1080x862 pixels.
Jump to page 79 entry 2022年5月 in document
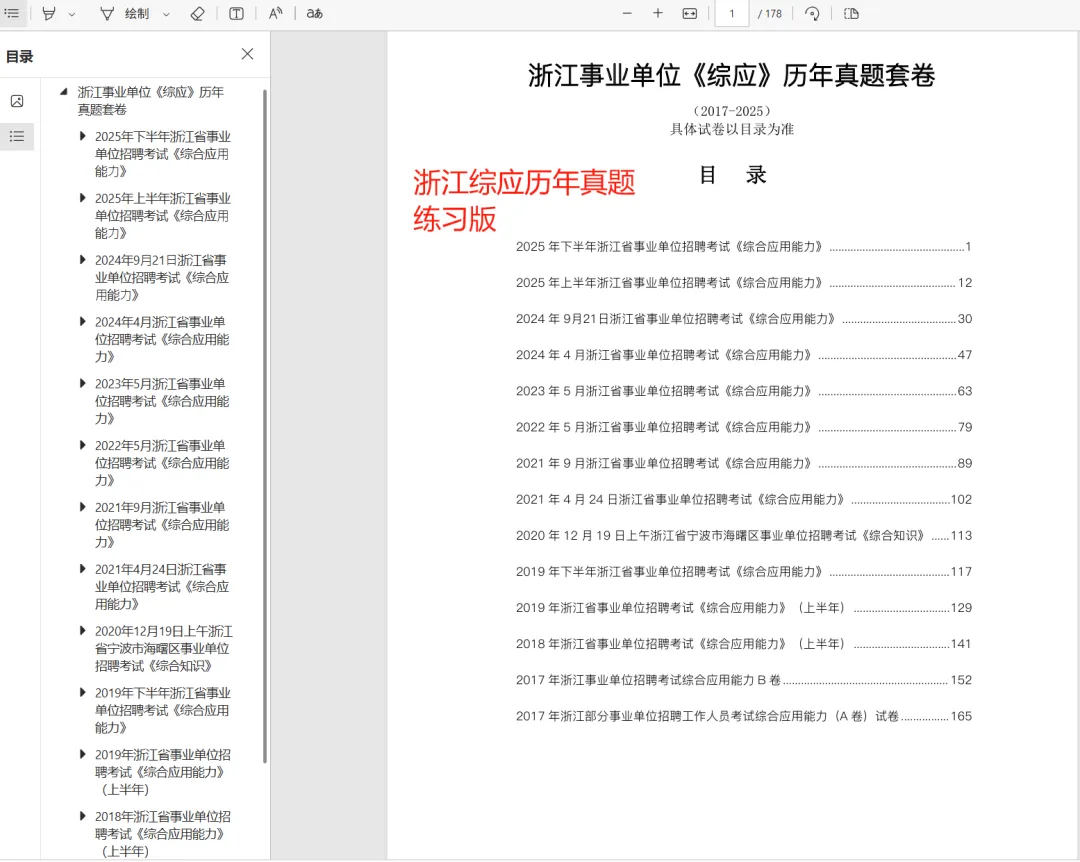[743, 427]
